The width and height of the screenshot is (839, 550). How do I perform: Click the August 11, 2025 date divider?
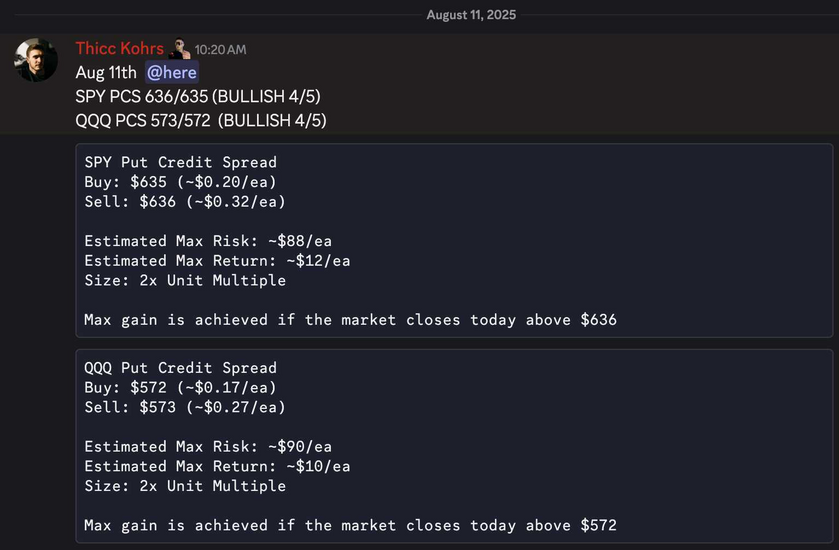click(471, 15)
